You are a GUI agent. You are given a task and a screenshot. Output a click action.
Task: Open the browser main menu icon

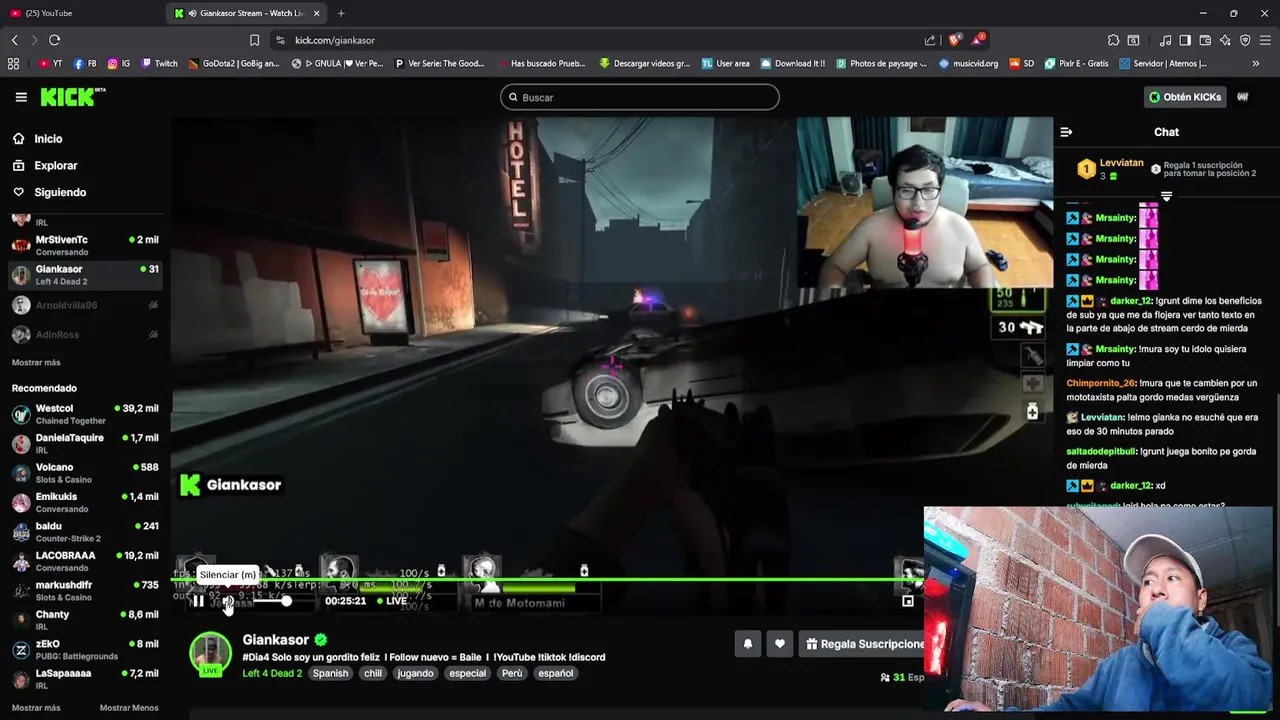click(x=1265, y=40)
